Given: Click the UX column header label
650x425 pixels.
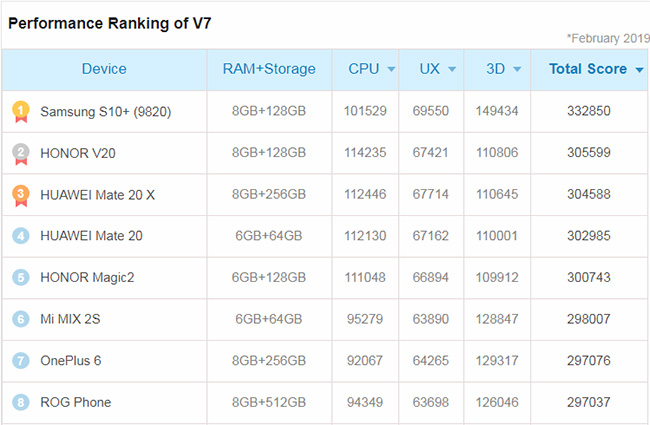Looking at the screenshot, I should 429,69.
